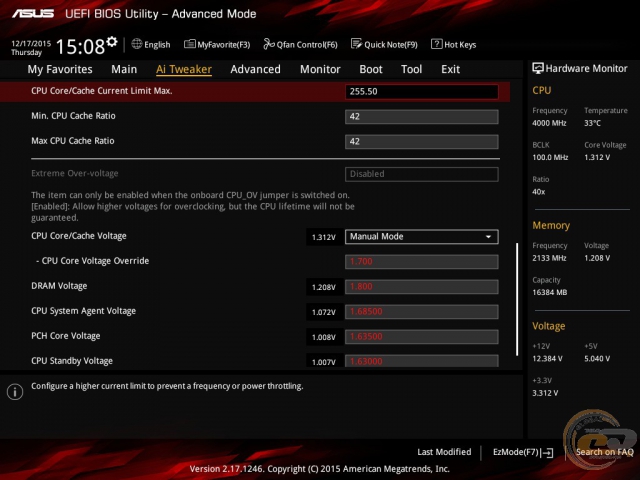Click the Hardware Monitor monitor icon
This screenshot has width=640, height=480.
click(538, 68)
